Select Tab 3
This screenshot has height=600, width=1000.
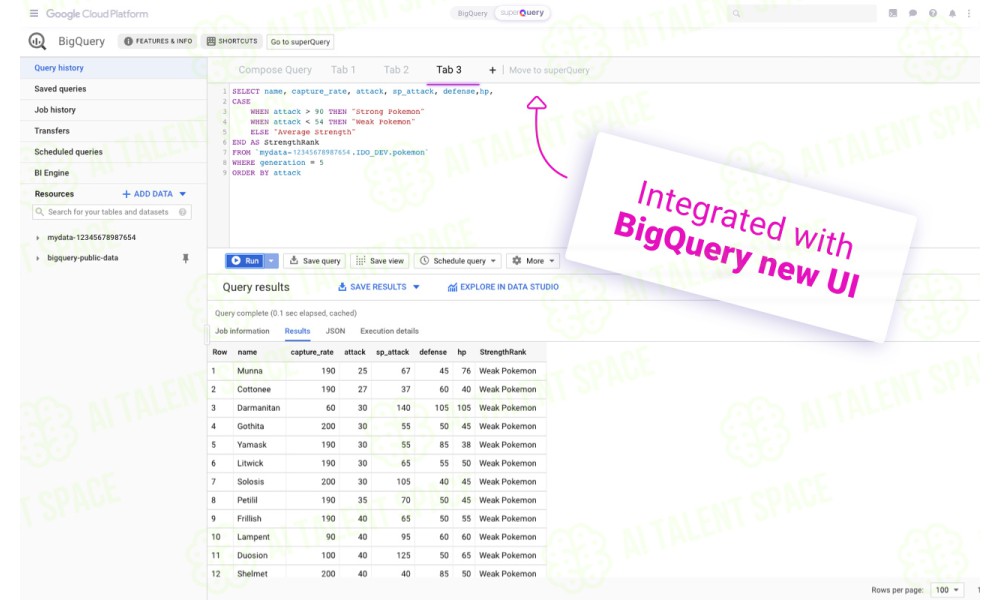449,70
